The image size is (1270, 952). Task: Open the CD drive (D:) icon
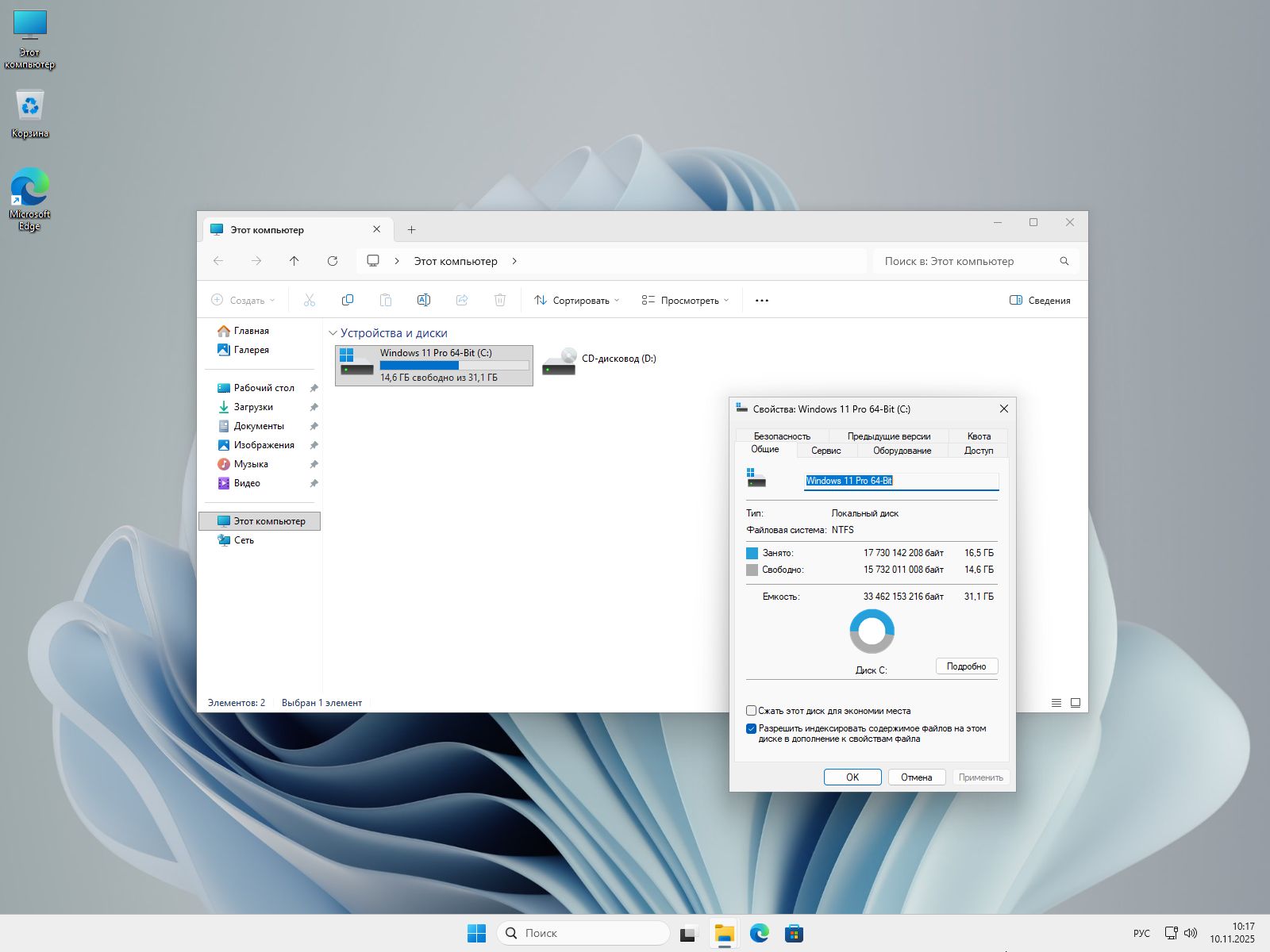pos(559,361)
